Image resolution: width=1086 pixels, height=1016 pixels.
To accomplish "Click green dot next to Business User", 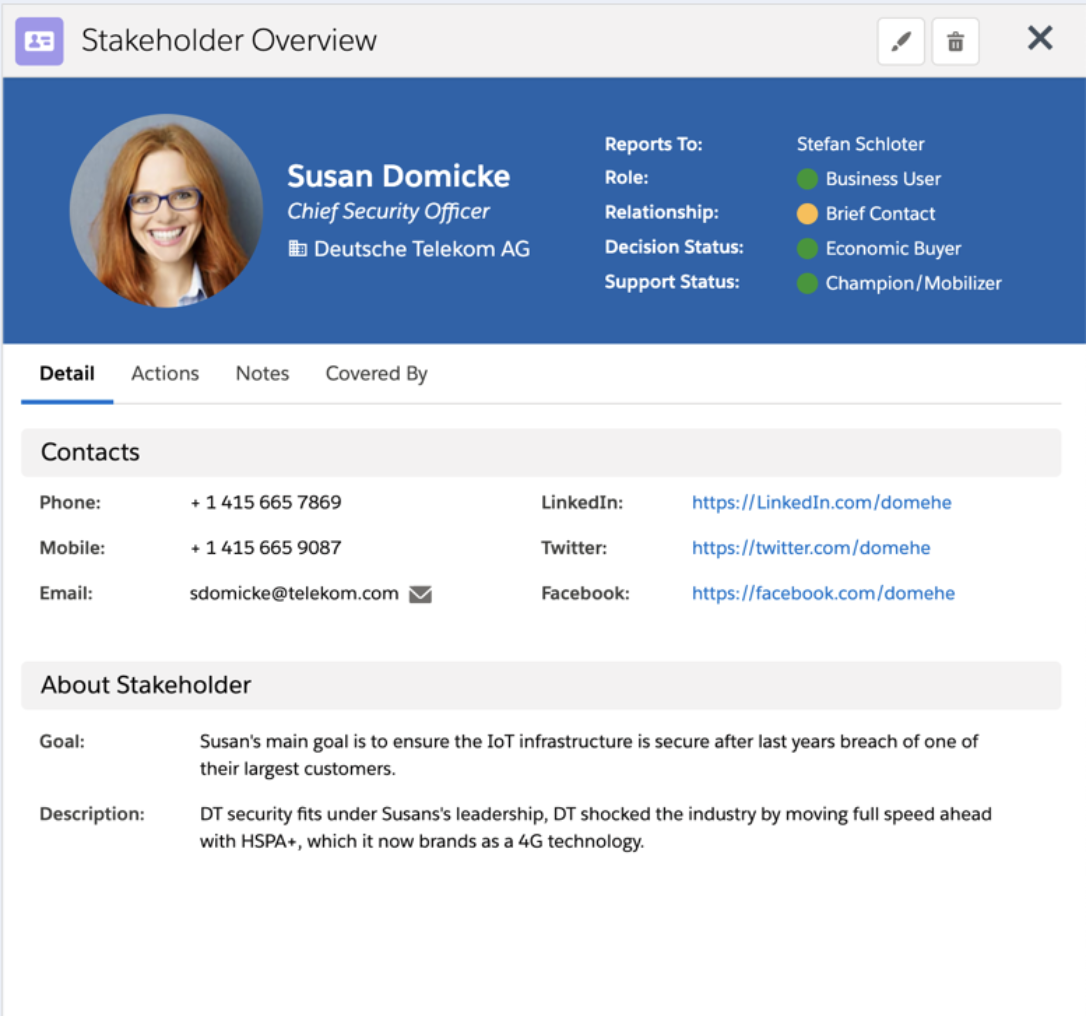I will [x=807, y=179].
